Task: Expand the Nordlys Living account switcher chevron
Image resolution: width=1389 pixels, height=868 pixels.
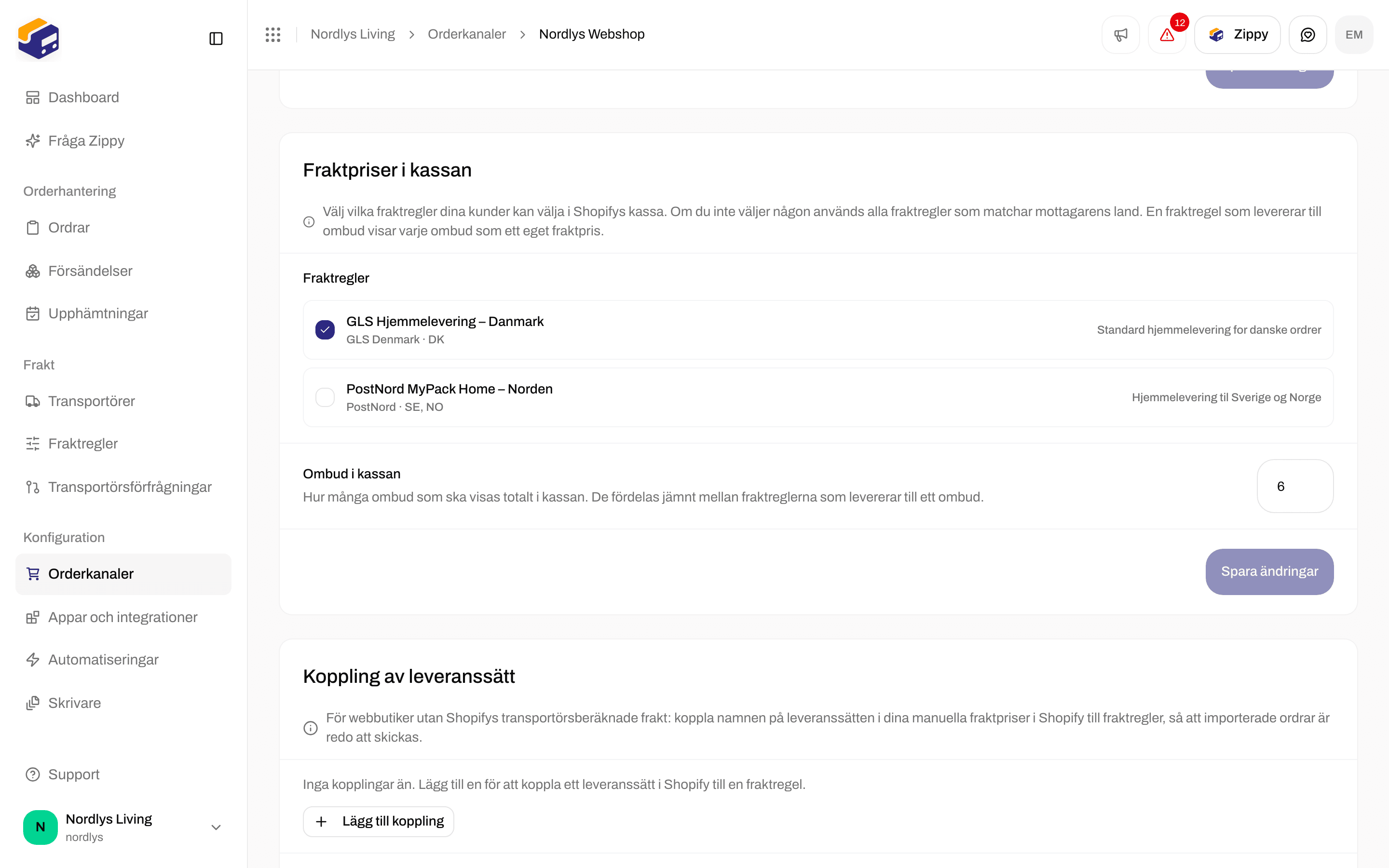Action: (x=216, y=827)
